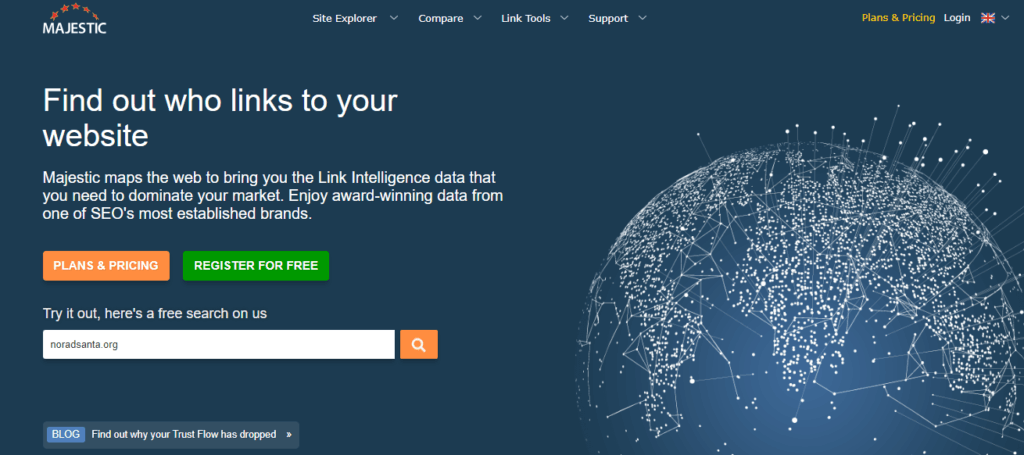Click the BLOG badge label
Viewport: 1024px width, 455px height.
(65, 434)
